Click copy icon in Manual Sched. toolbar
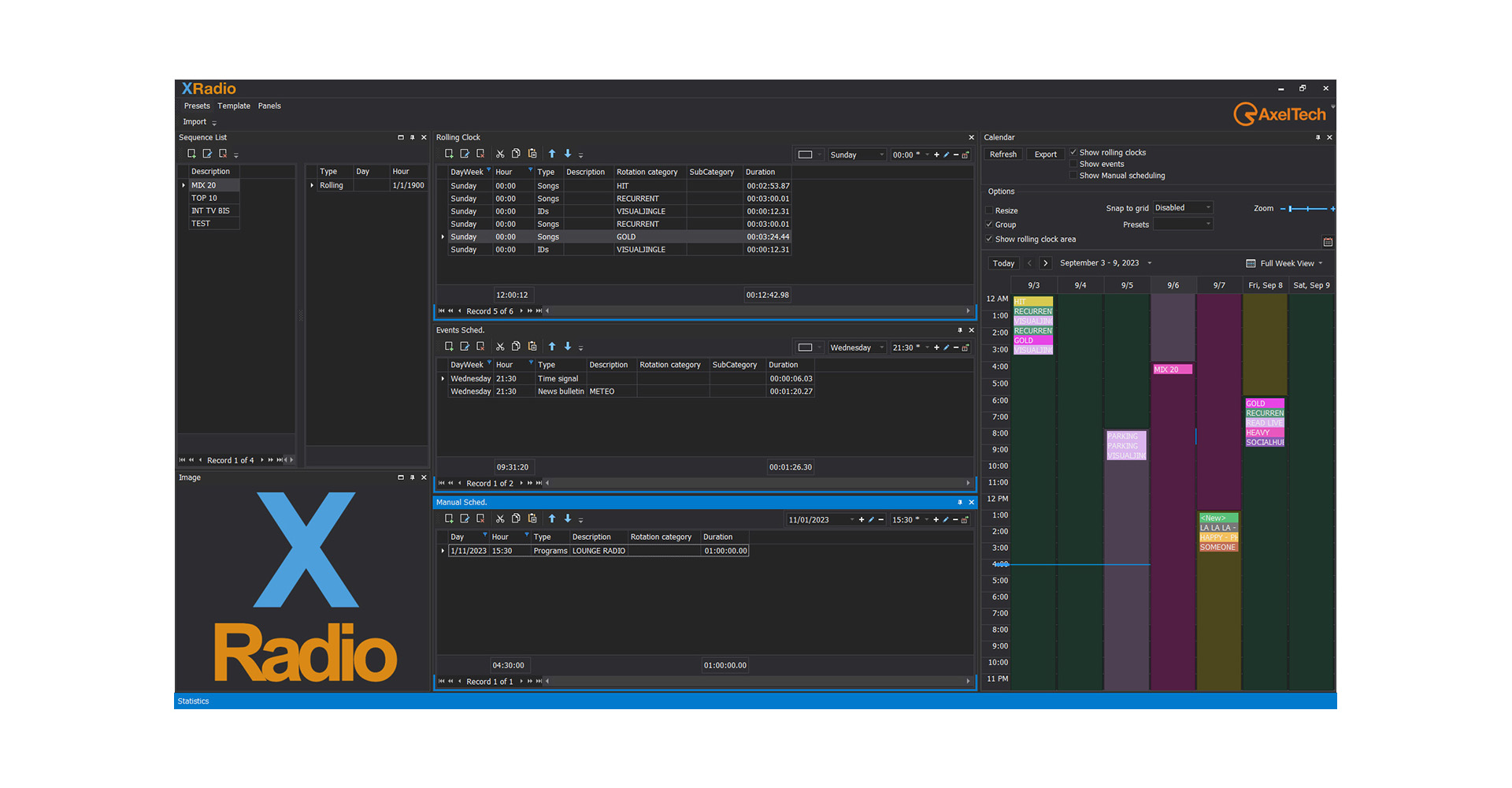This screenshot has height=788, width=1512. (516, 519)
